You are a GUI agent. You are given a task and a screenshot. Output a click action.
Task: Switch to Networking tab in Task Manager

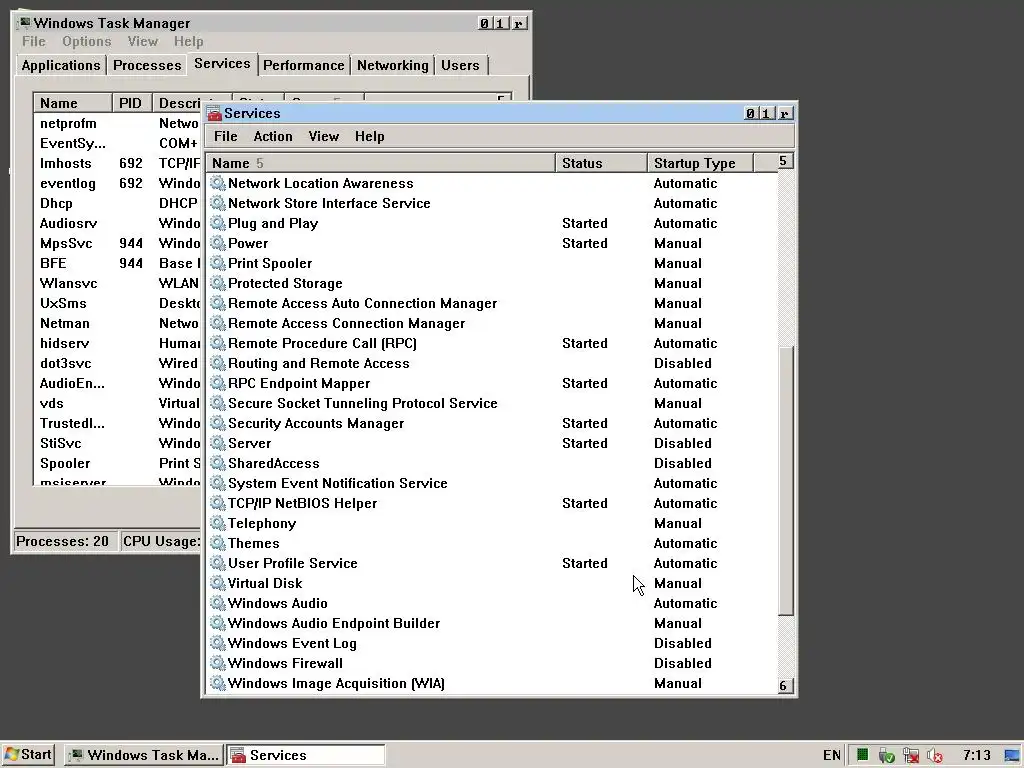pyautogui.click(x=392, y=65)
